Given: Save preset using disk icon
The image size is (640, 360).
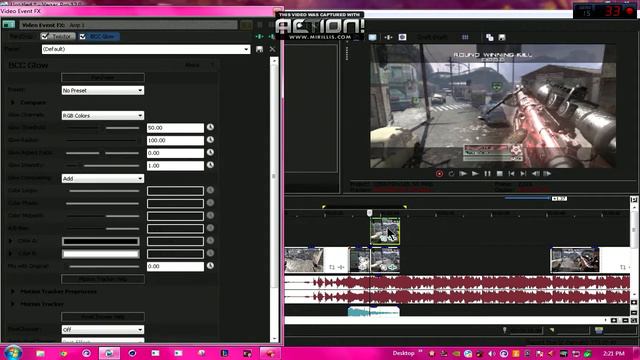Looking at the screenshot, I should pyautogui.click(x=259, y=49).
